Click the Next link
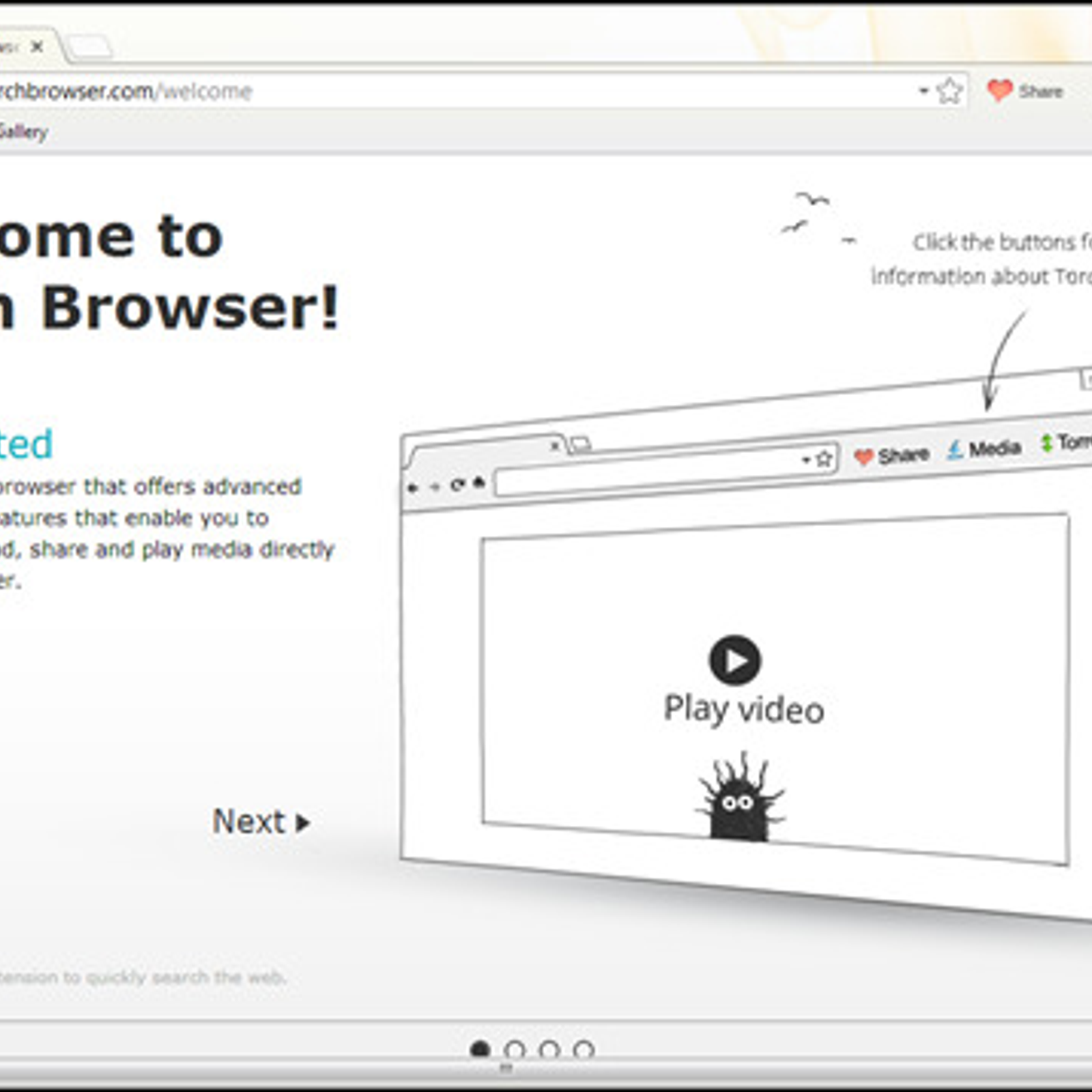The height and width of the screenshot is (1092, 1092). point(261,821)
